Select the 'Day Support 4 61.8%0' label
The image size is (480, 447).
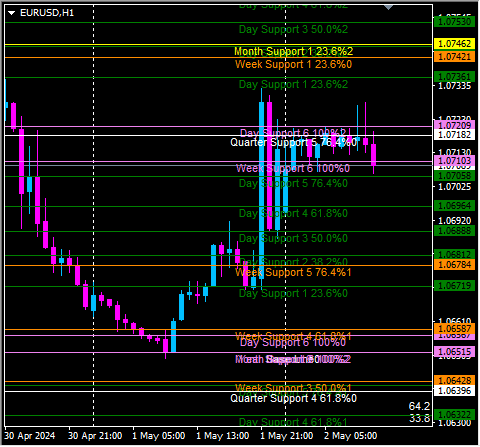coord(293,213)
